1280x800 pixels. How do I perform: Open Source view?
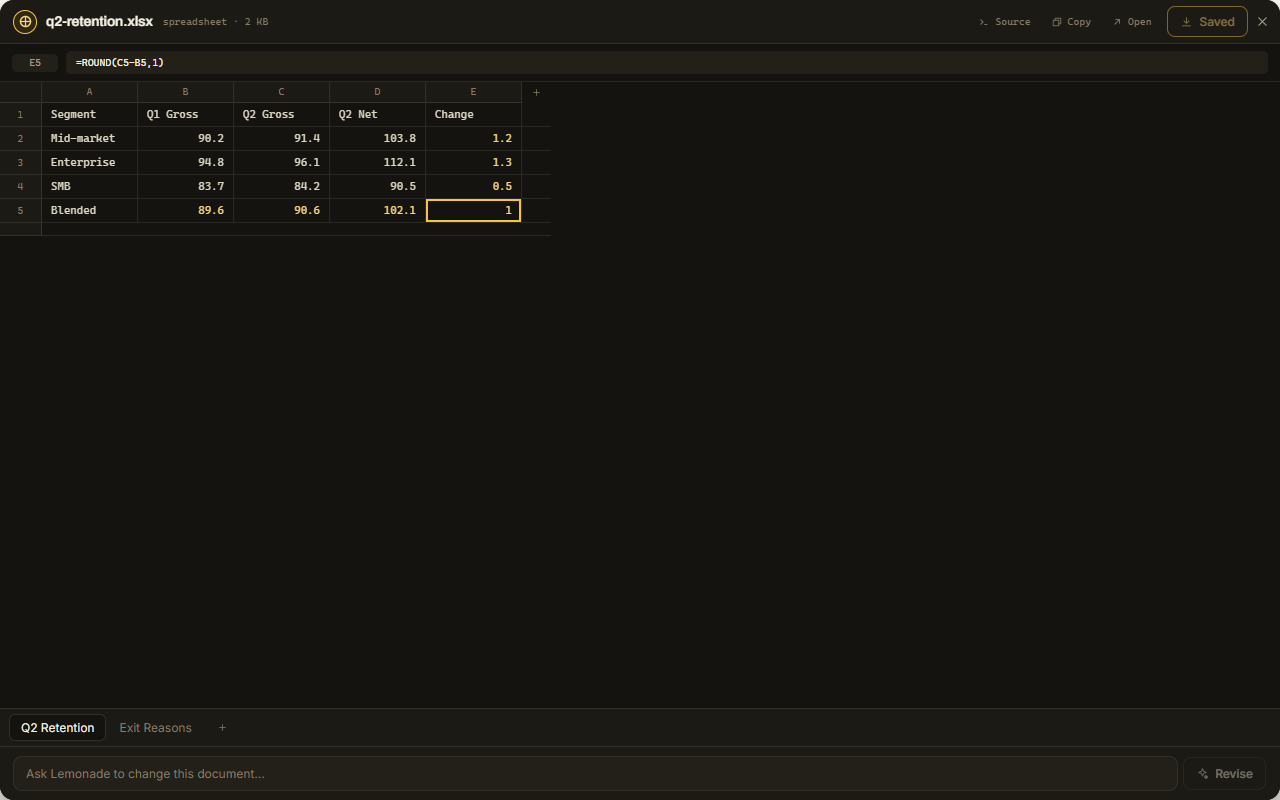click(x=1004, y=22)
